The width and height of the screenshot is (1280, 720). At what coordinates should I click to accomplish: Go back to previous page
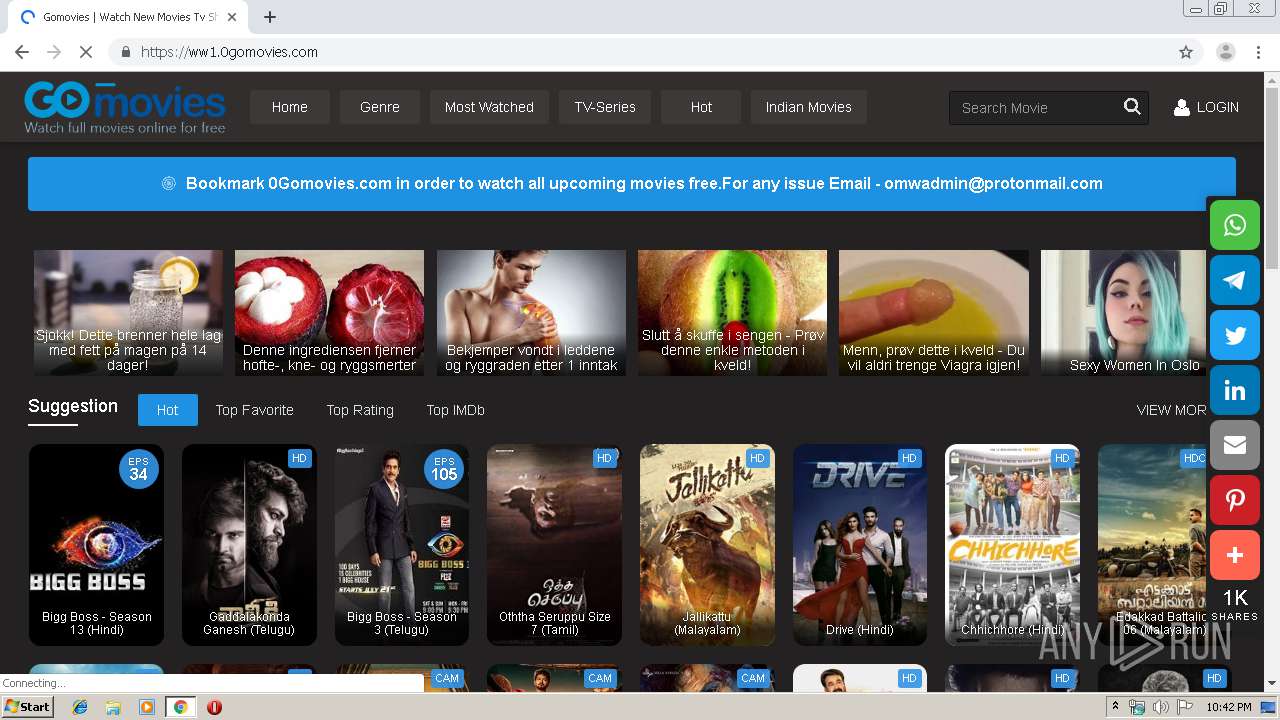(22, 52)
